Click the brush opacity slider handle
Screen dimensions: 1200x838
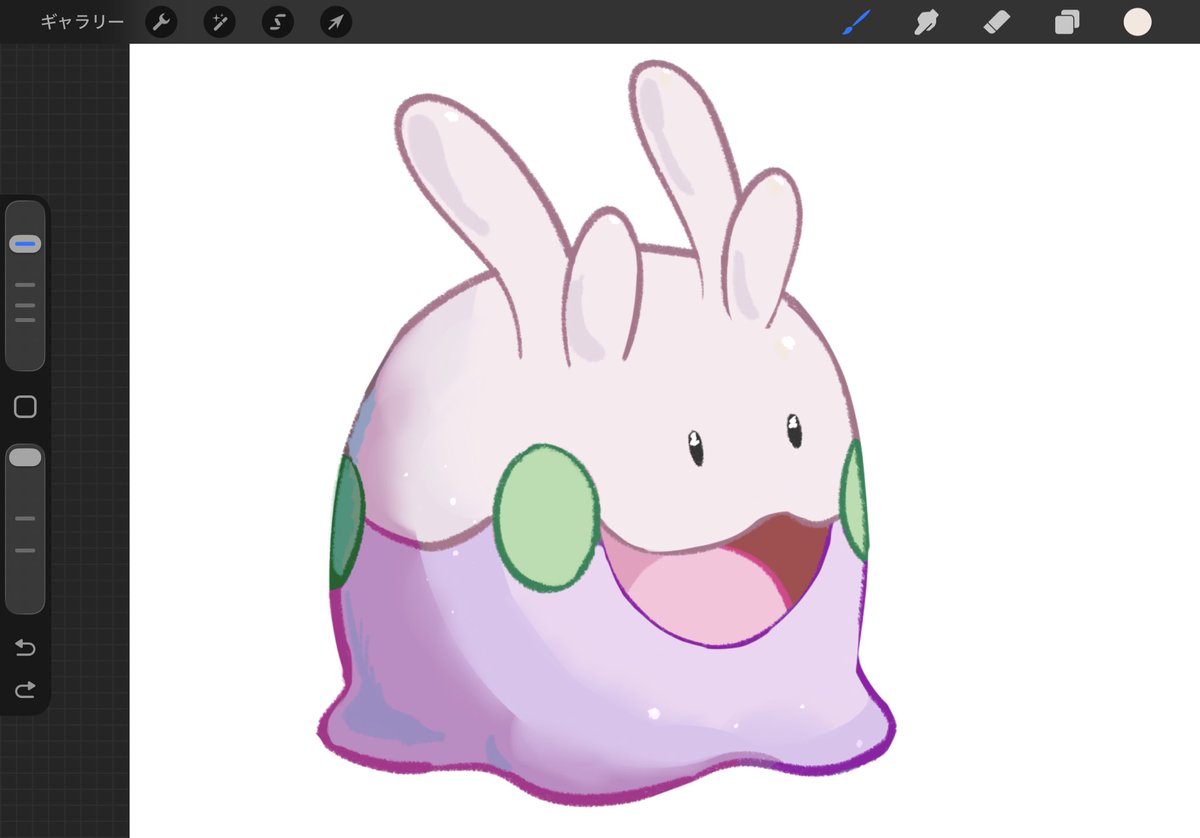coord(25,457)
